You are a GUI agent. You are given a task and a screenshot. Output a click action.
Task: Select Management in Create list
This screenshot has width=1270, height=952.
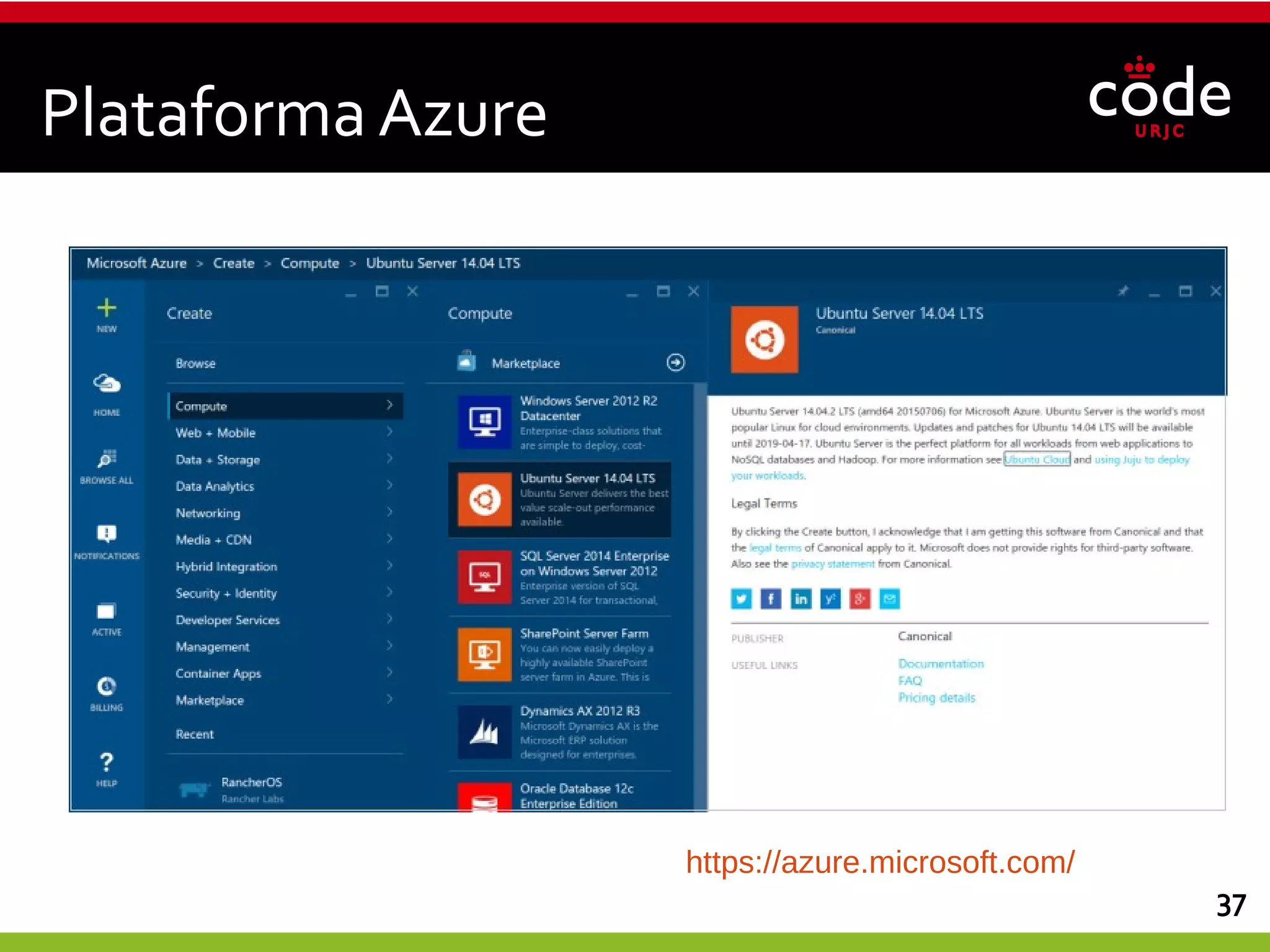click(x=285, y=646)
